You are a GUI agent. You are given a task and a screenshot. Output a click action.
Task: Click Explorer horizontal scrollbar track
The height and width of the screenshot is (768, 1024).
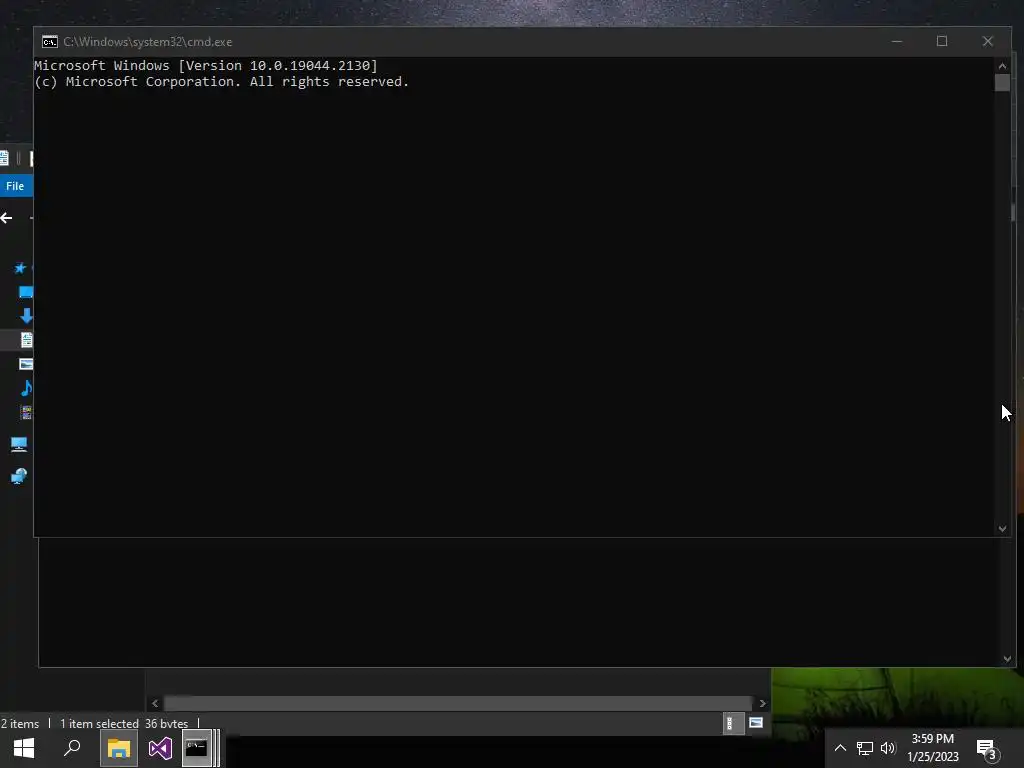coord(458,703)
